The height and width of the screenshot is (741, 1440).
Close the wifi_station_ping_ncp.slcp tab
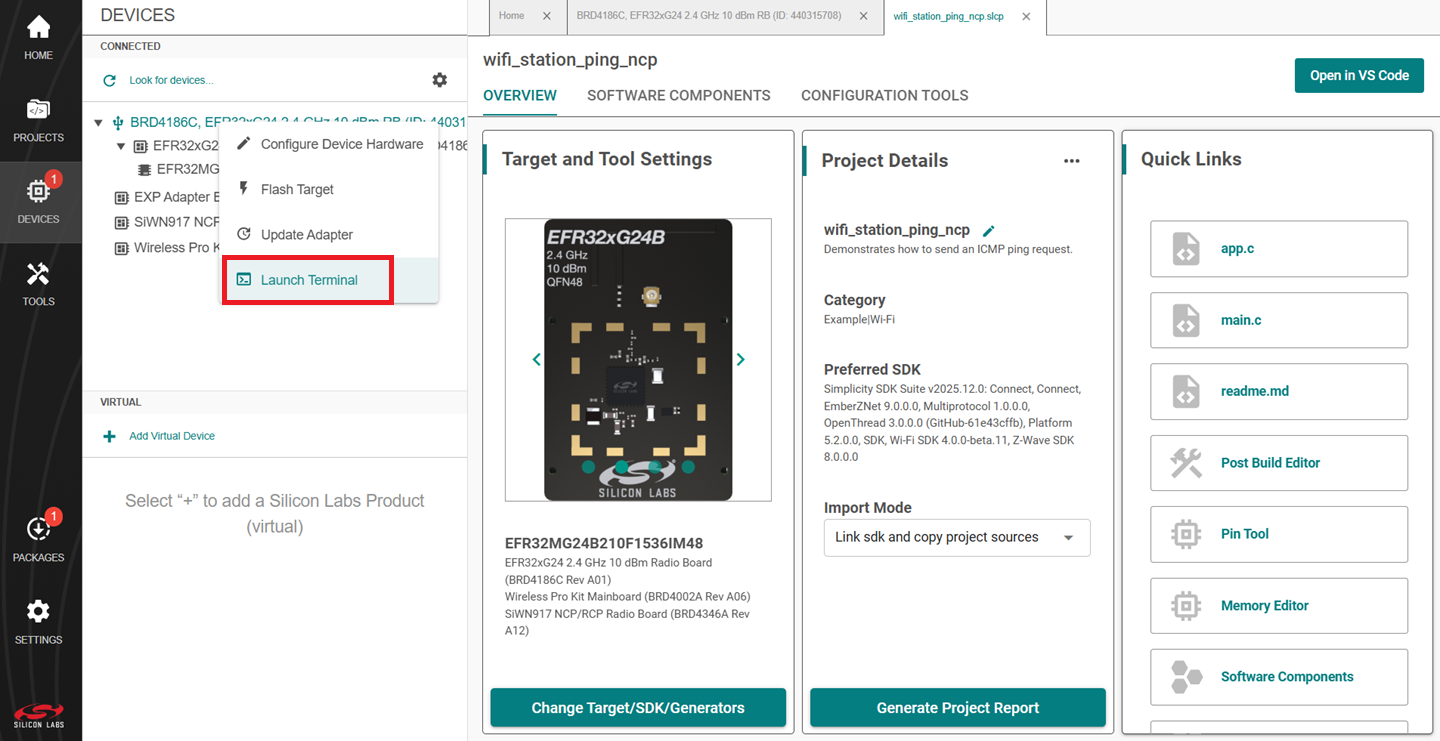(x=1026, y=16)
